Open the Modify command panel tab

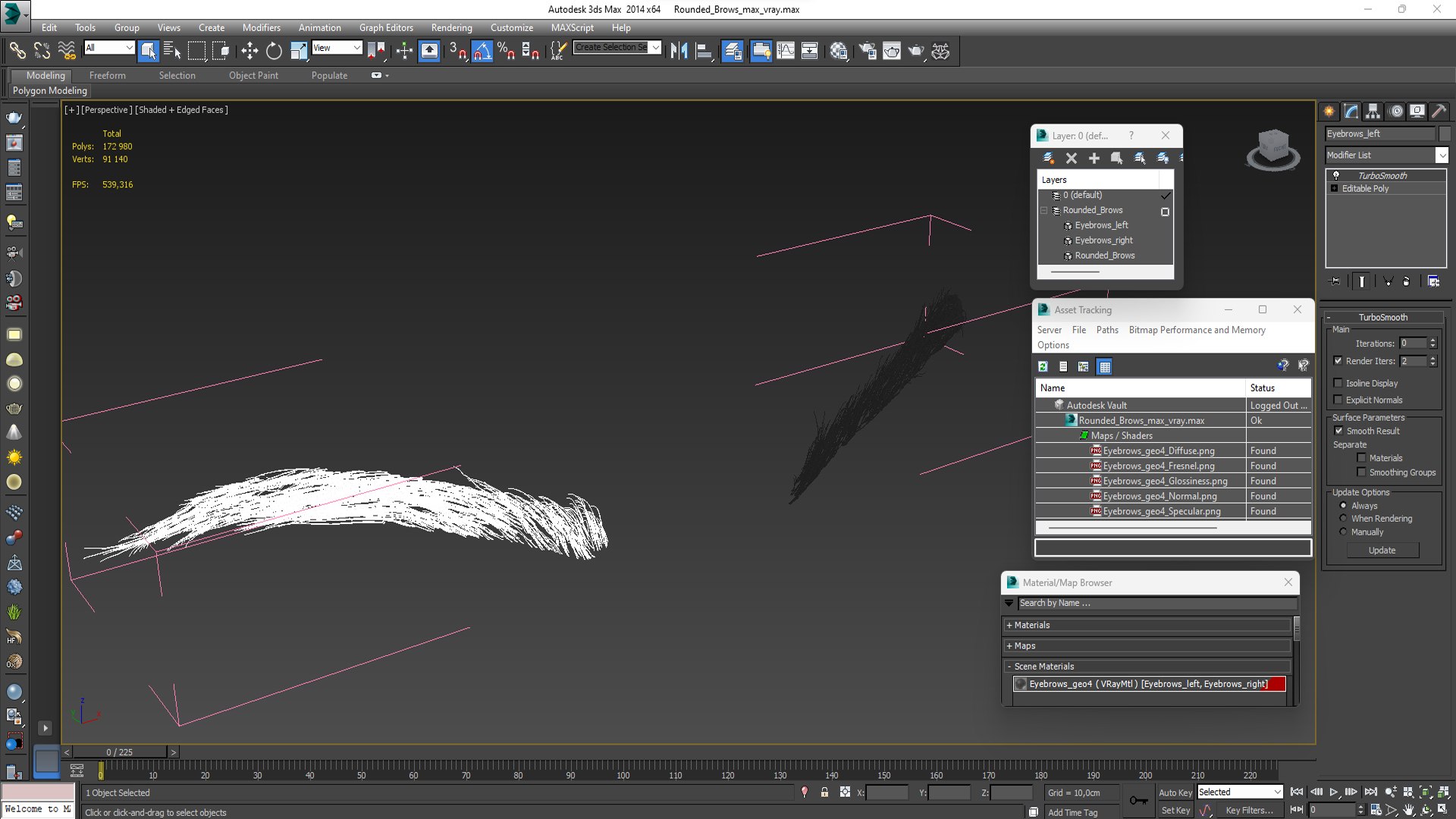tap(1351, 111)
